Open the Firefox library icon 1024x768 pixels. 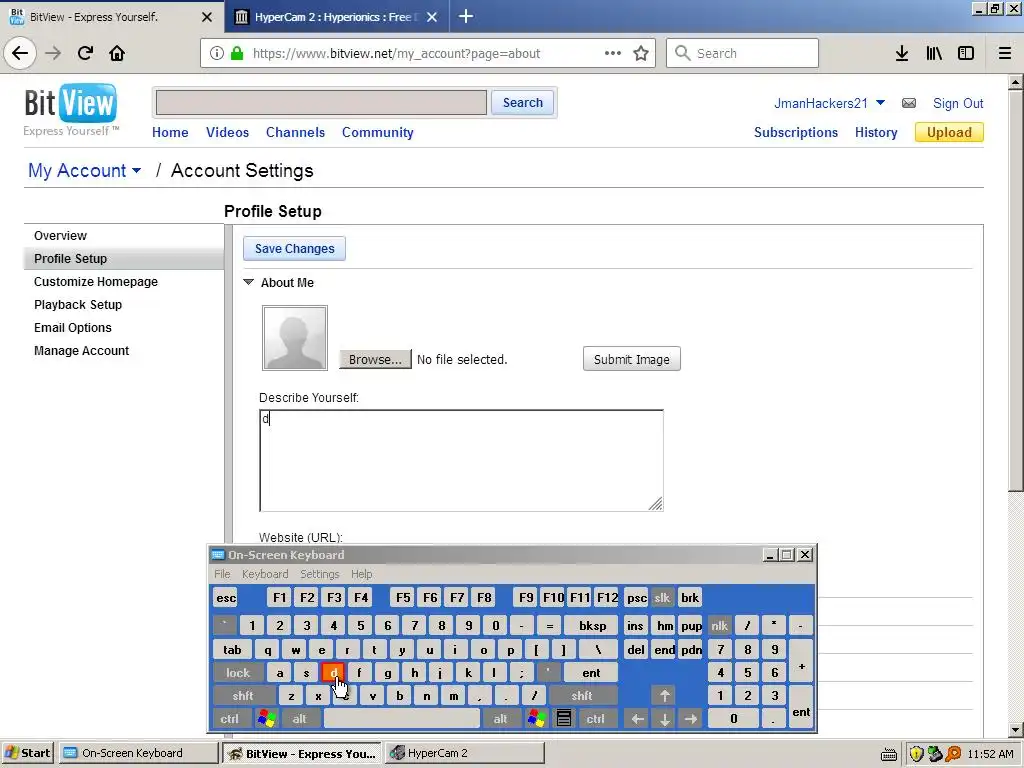[x=934, y=53]
